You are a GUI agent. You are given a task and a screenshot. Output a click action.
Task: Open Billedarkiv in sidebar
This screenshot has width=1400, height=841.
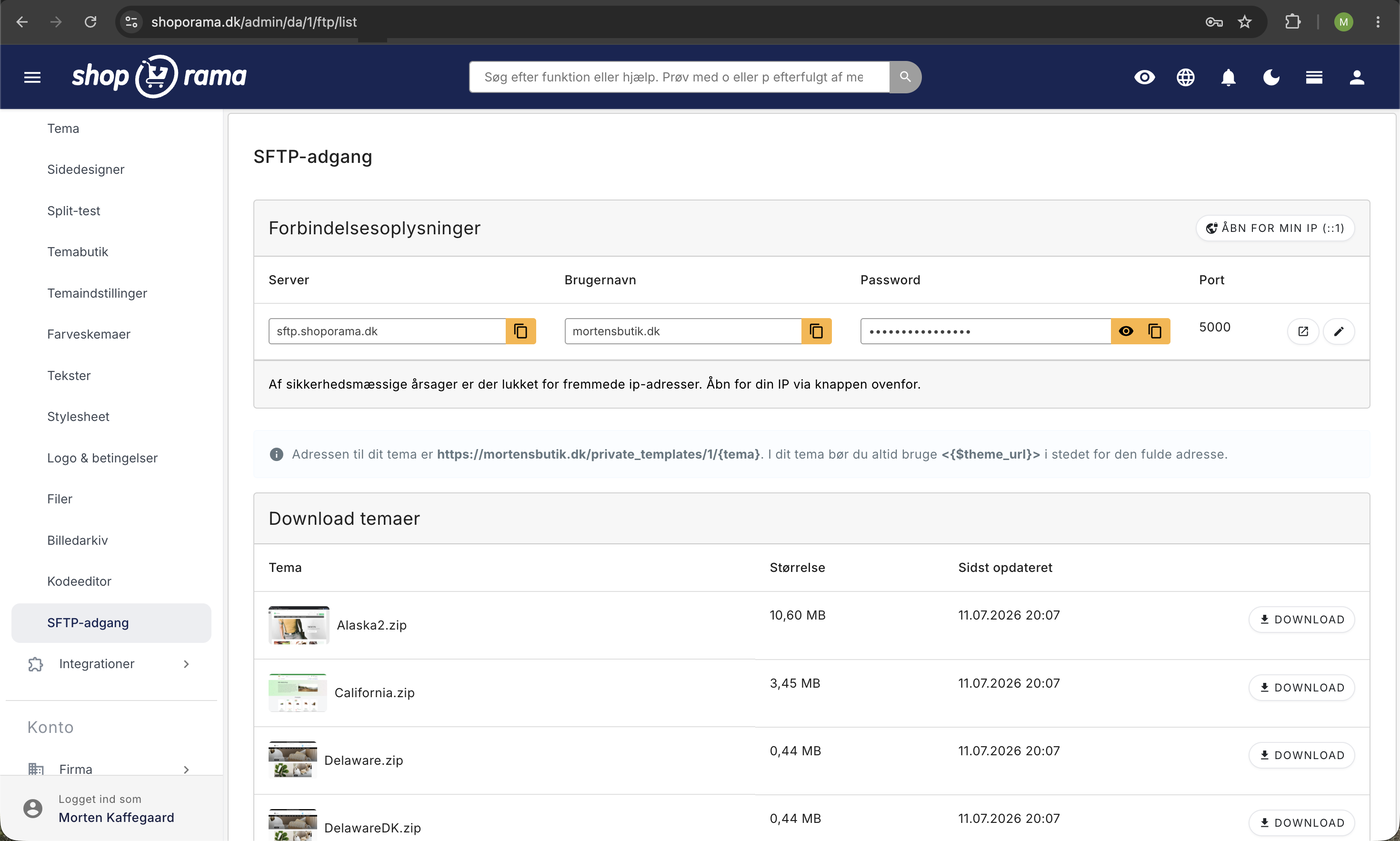[x=77, y=540]
